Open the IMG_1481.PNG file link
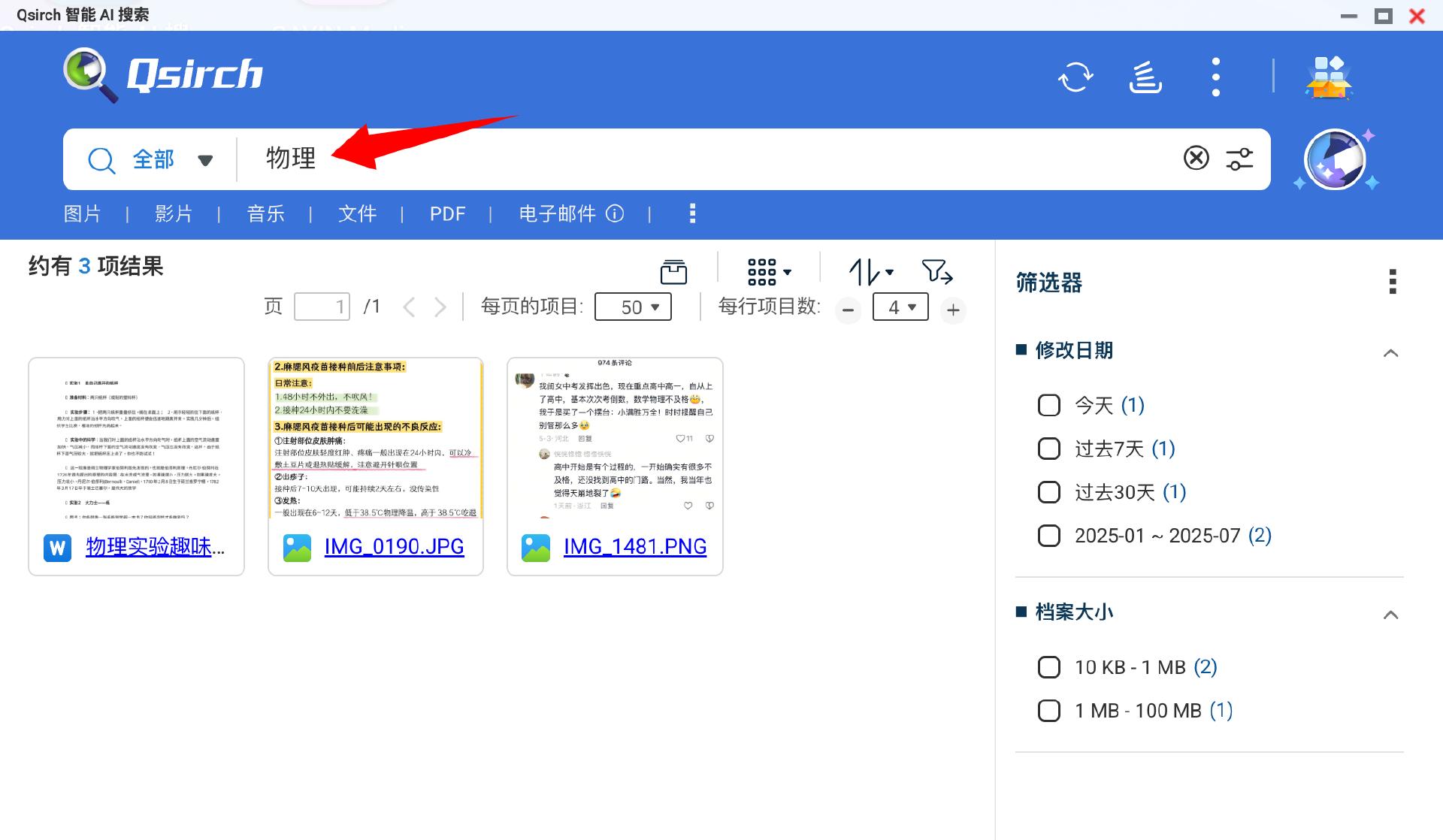The height and width of the screenshot is (840, 1443). pos(635,546)
